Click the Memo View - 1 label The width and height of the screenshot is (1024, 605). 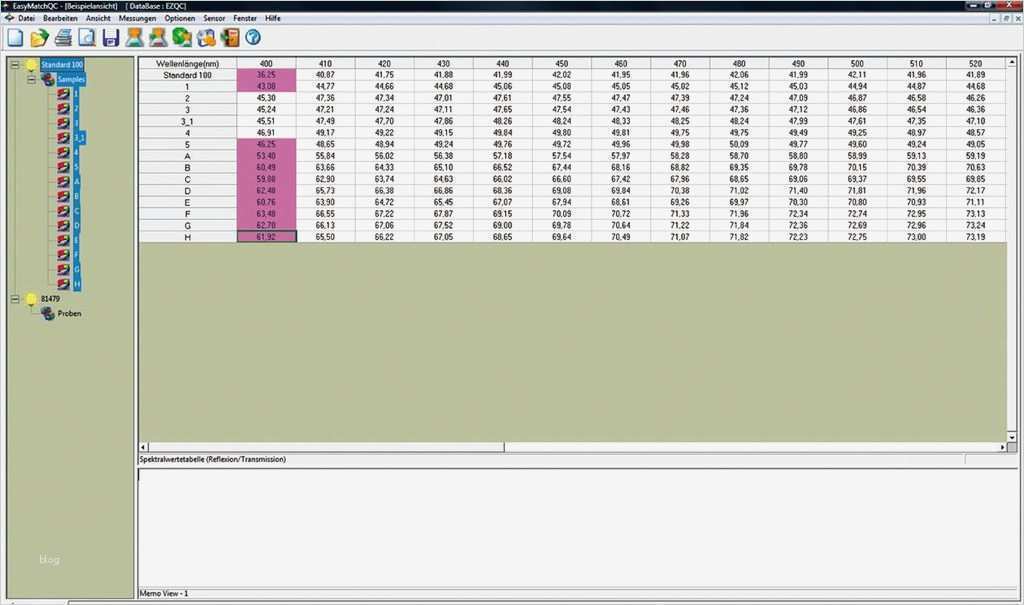[164, 593]
